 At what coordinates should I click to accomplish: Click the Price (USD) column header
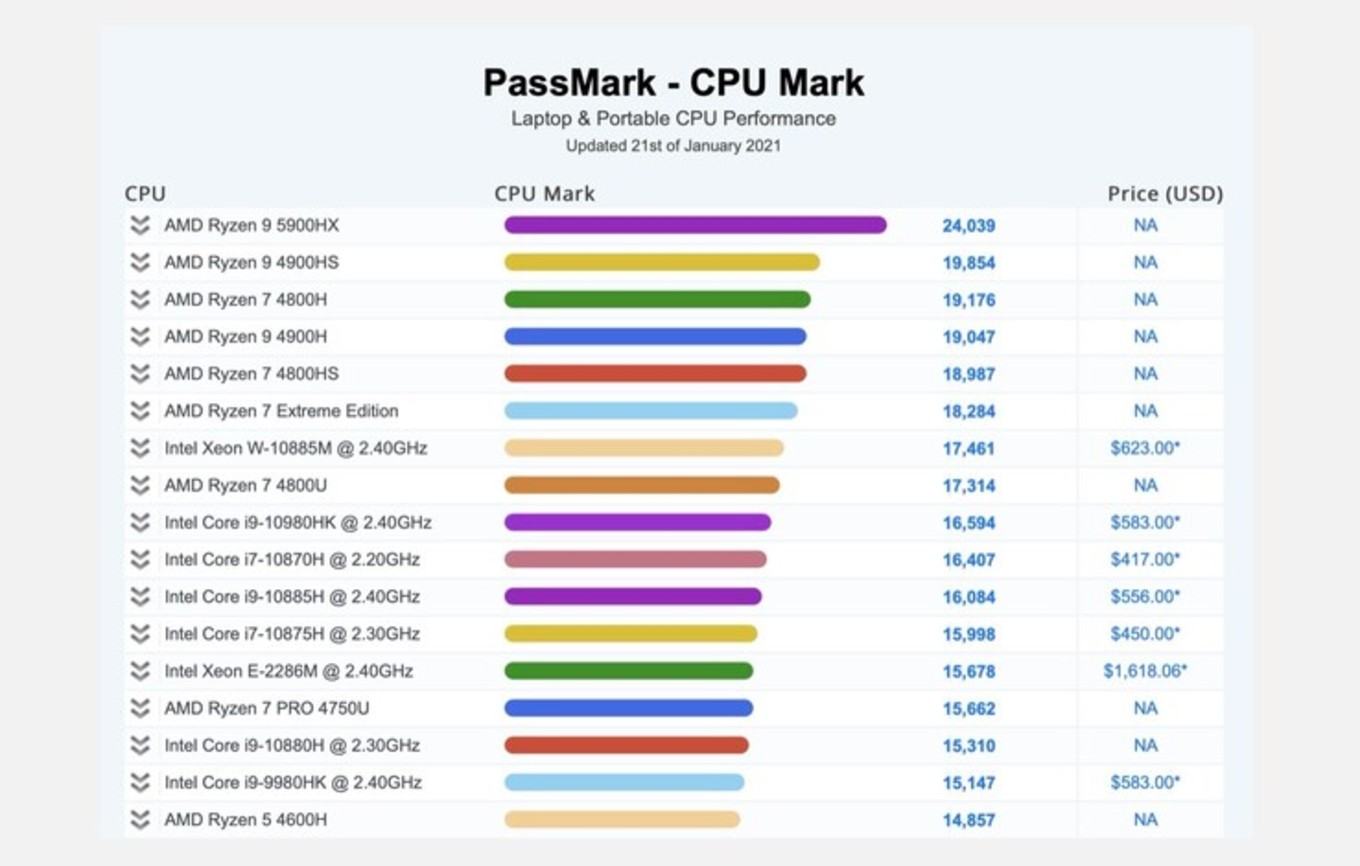click(1165, 193)
